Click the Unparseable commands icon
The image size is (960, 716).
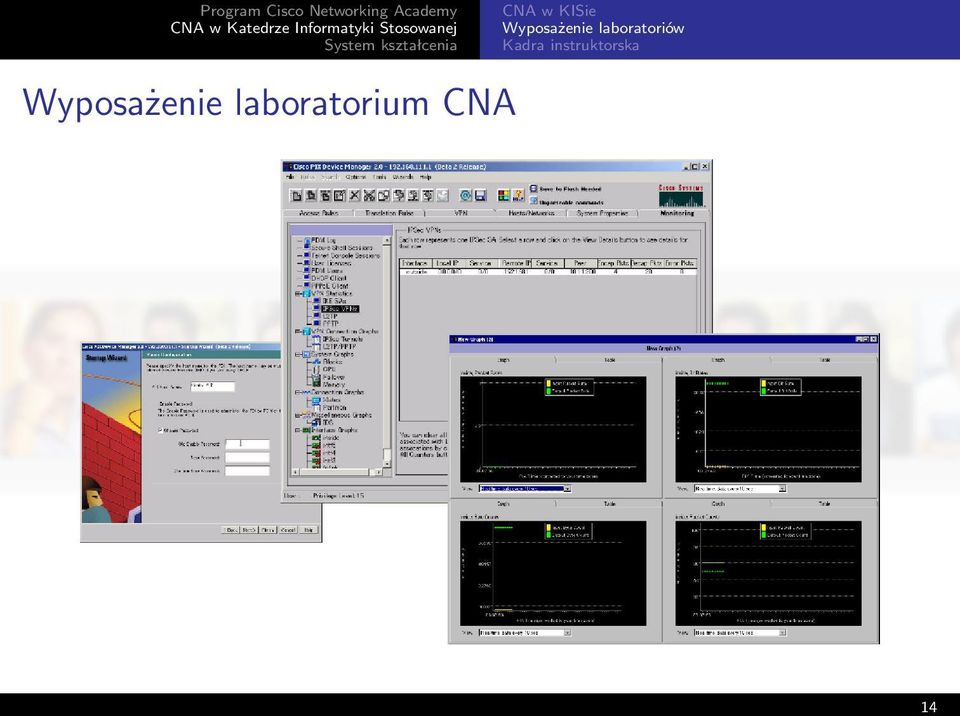pos(533,201)
